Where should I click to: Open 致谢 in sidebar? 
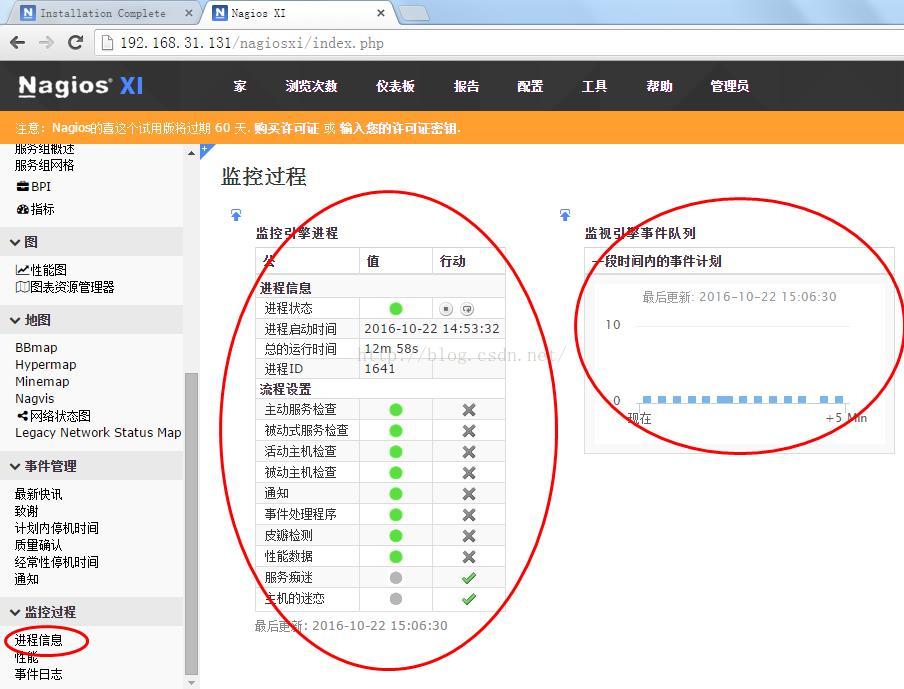coord(27,511)
